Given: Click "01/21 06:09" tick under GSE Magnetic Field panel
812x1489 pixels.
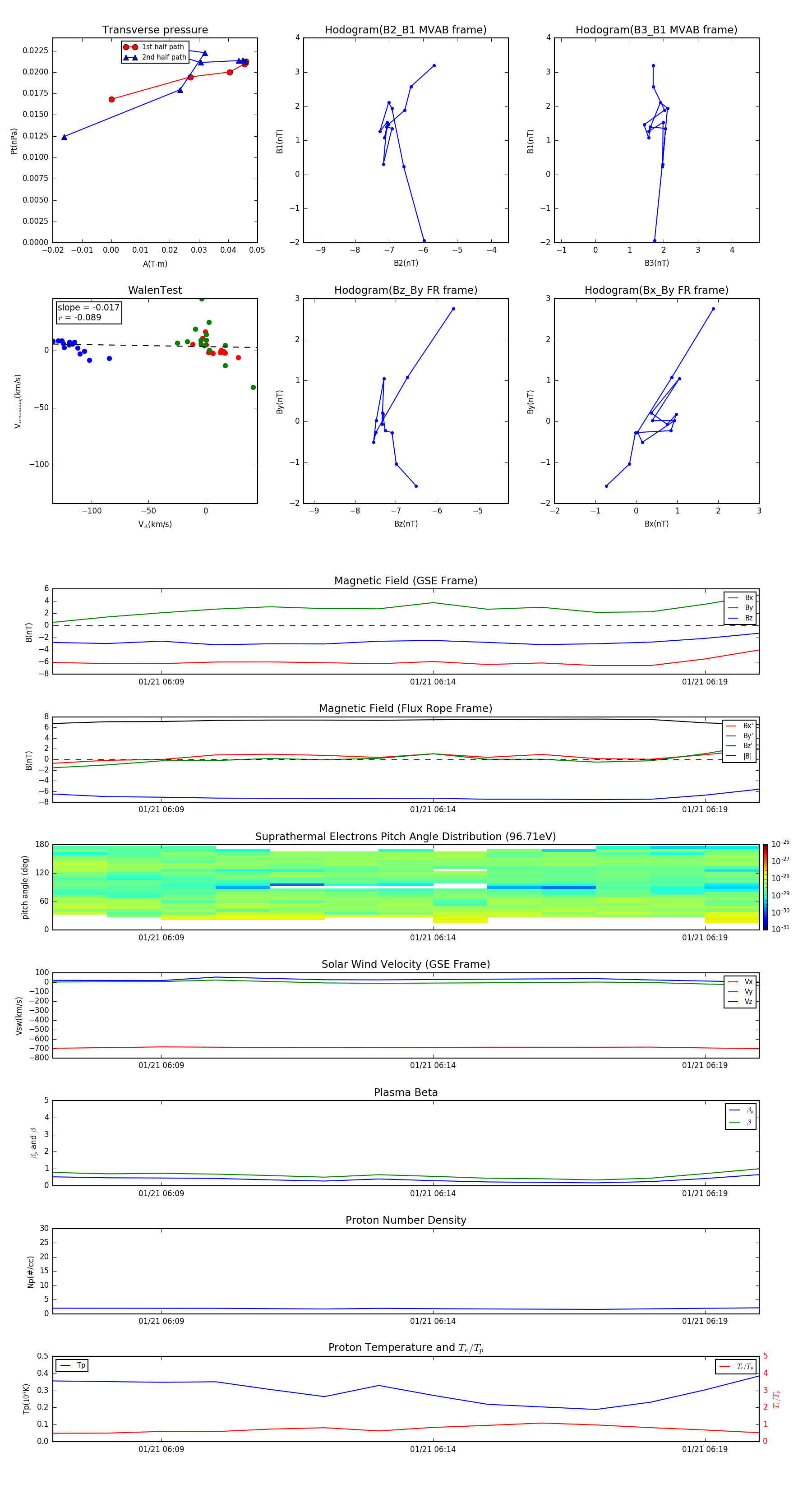Looking at the screenshot, I should click(161, 681).
